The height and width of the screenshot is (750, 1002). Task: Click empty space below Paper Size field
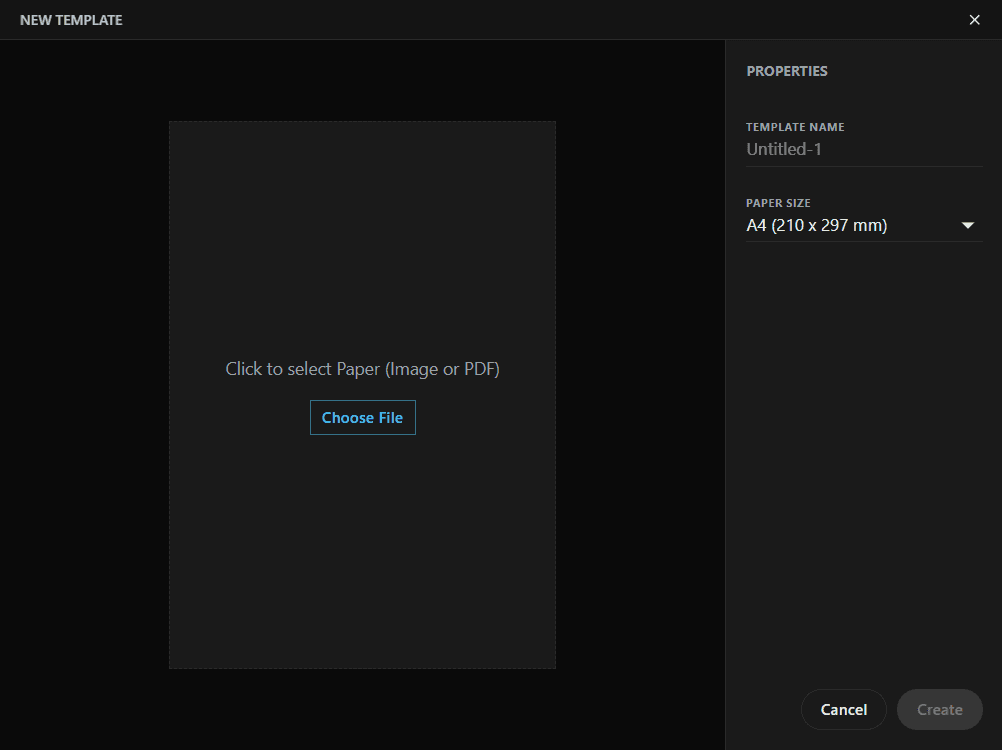864,450
